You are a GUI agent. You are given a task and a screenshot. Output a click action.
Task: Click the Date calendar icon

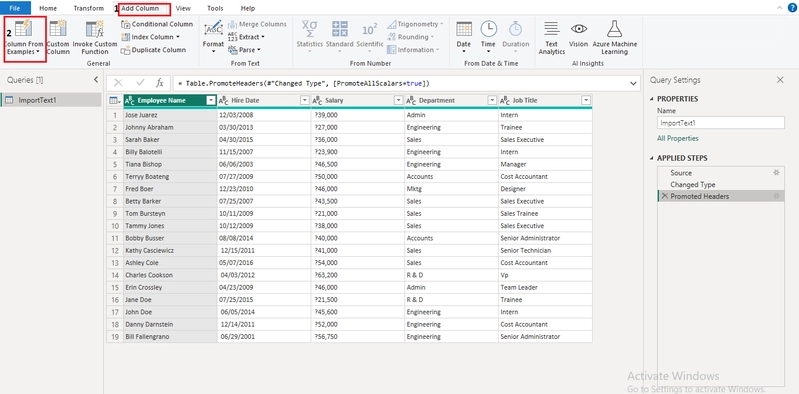tap(464, 29)
